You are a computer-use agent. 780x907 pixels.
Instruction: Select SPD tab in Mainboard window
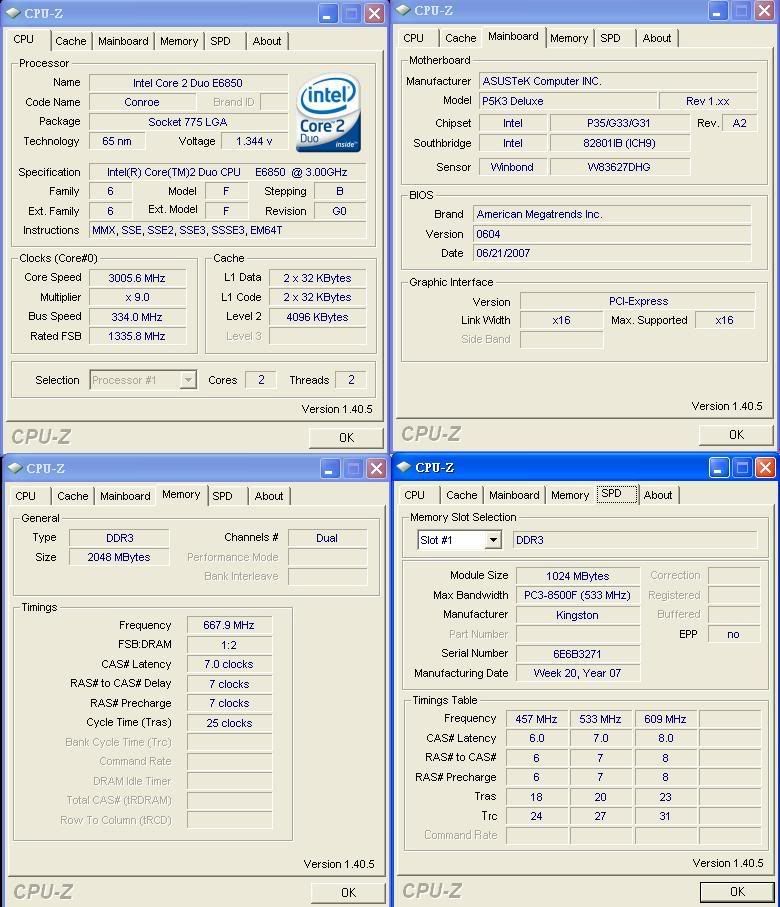click(x=610, y=38)
